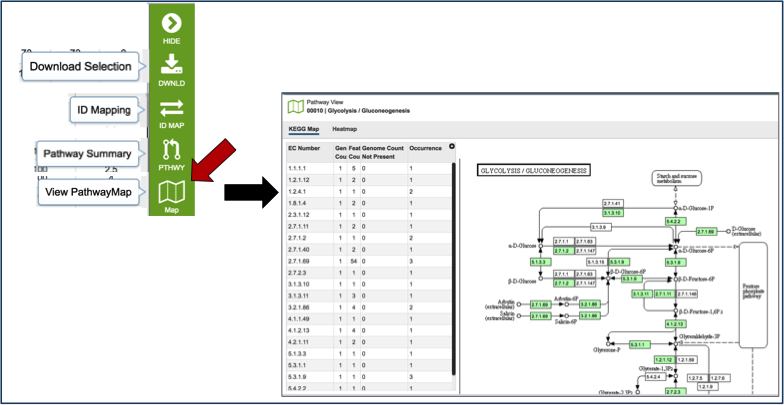The image size is (784, 405).
Task: Click the plus column selector icon in table header
Action: pos(452,146)
